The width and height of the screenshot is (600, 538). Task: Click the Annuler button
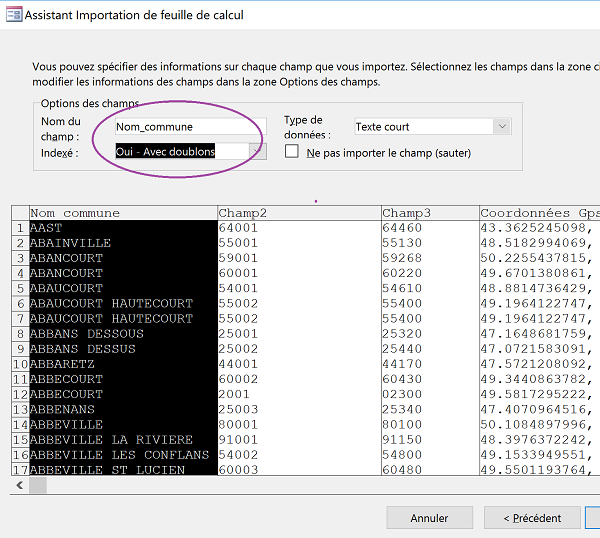(429, 518)
